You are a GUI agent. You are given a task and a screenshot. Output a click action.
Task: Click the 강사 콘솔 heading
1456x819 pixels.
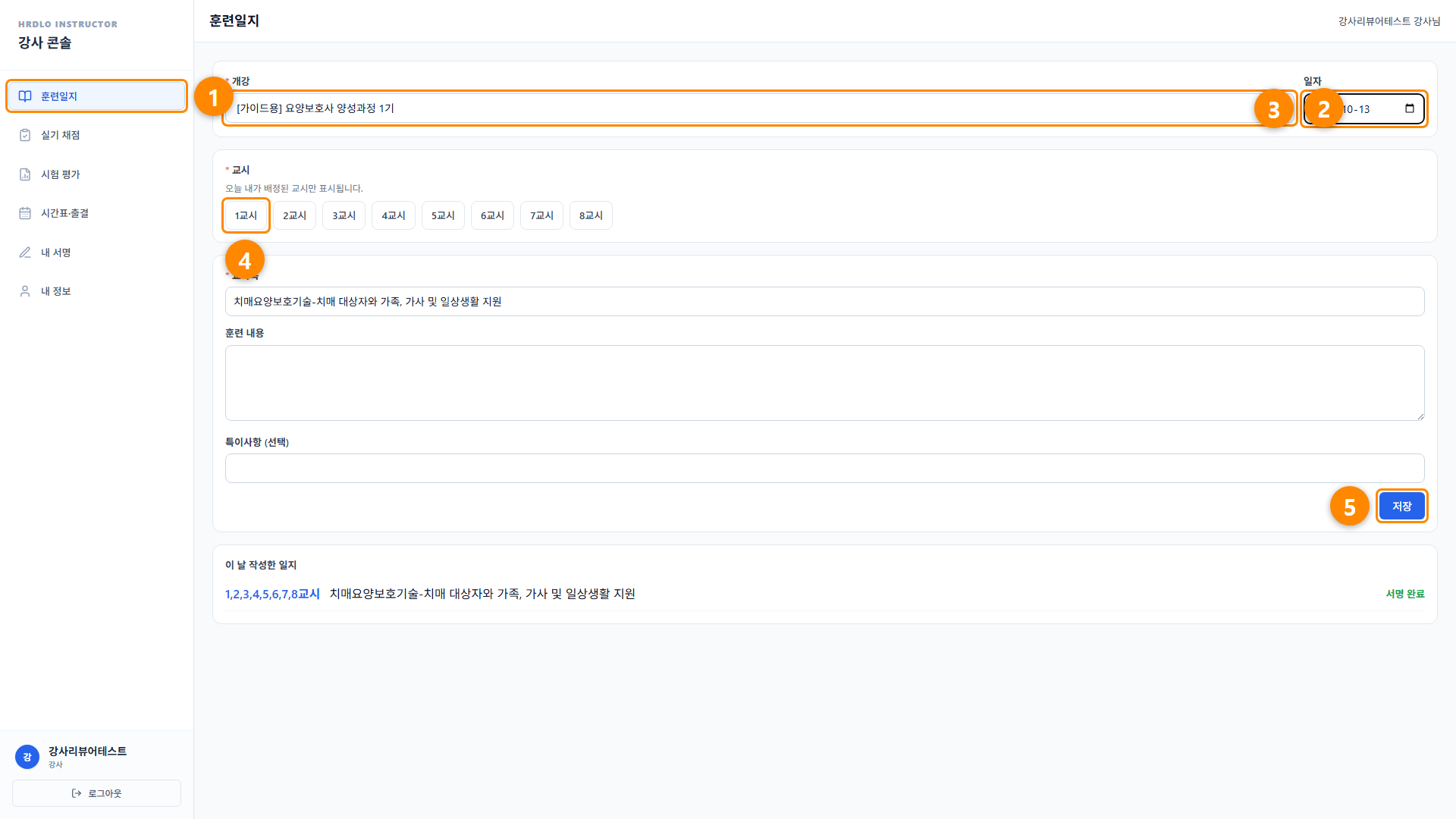[x=45, y=42]
